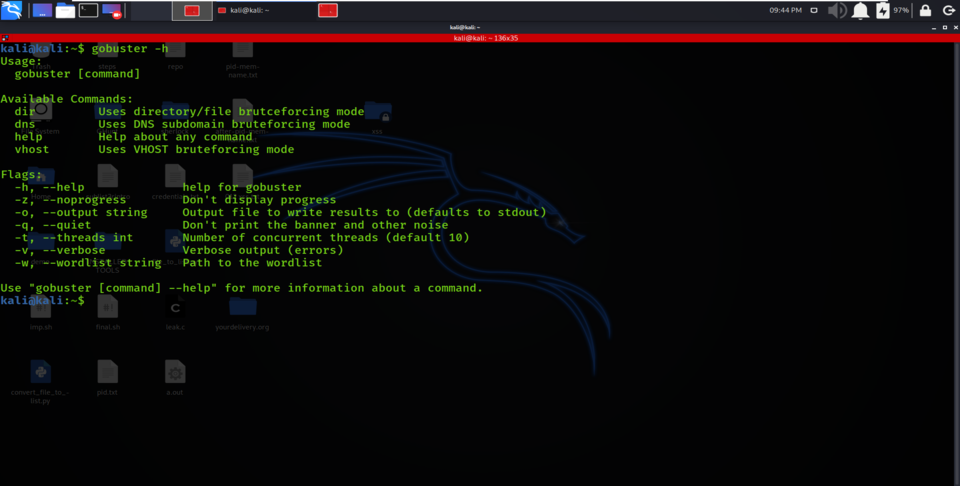Click the 'Flags:' heading
Image resolution: width=960 pixels, height=486 pixels.
tap(21, 174)
